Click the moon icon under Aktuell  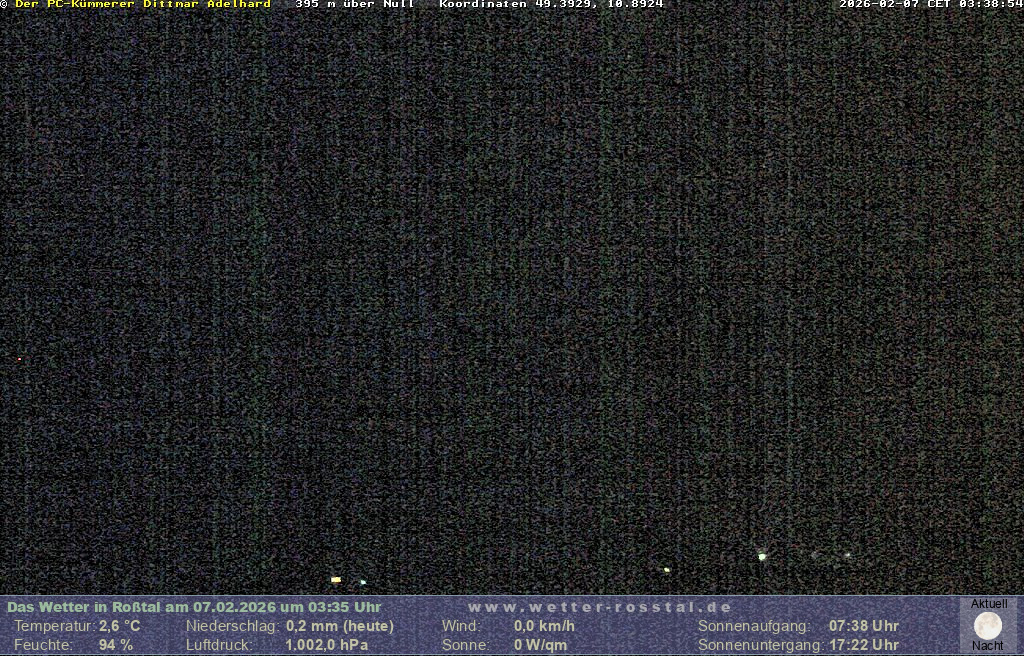[x=987, y=626]
